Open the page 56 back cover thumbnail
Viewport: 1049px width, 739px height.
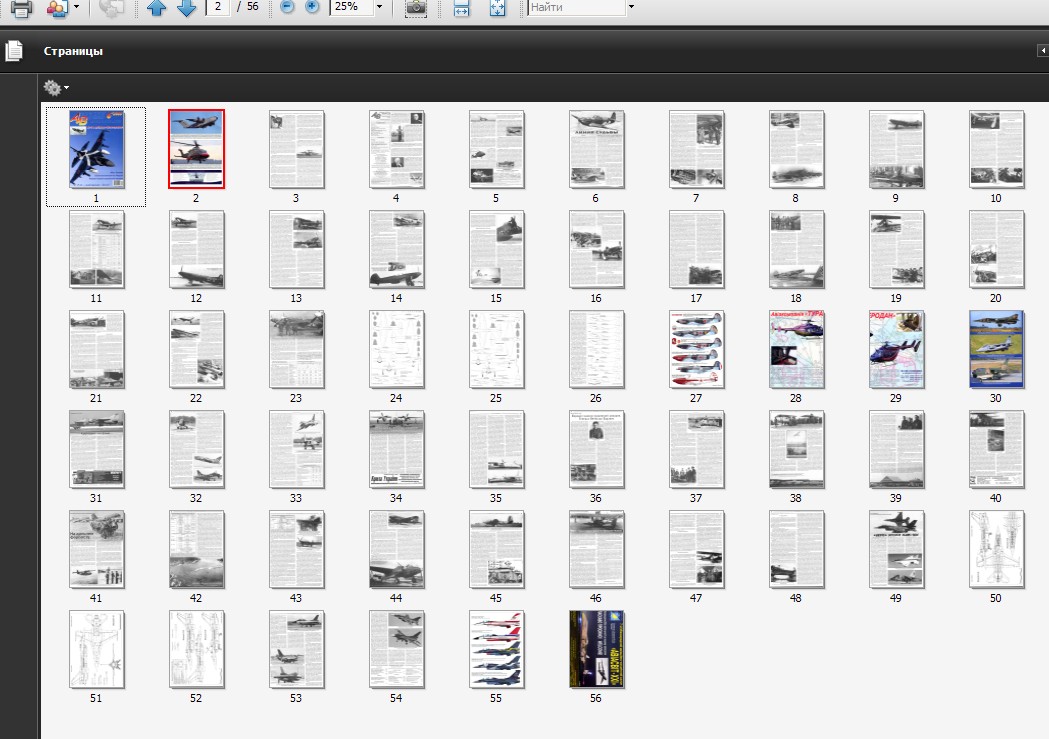pos(596,649)
